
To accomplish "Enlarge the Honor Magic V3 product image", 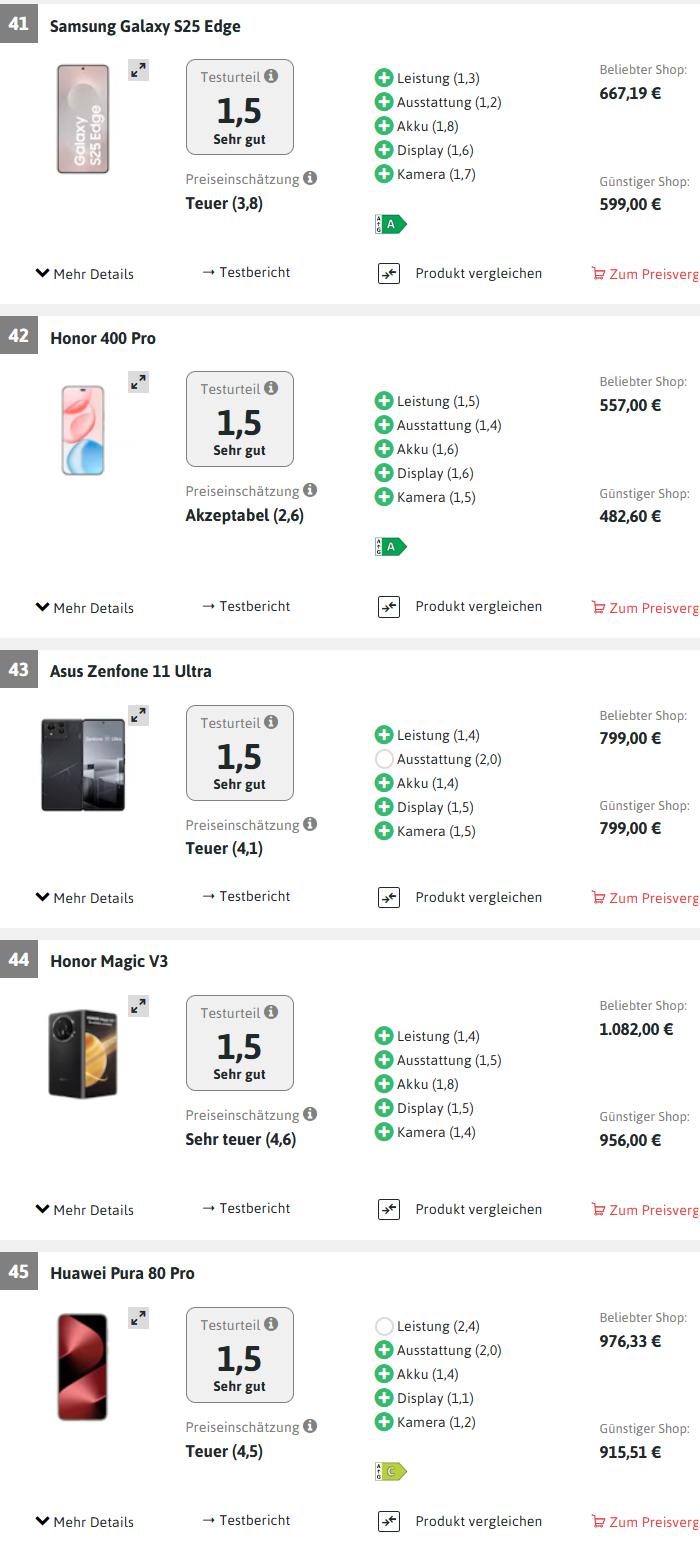I will (138, 1006).
